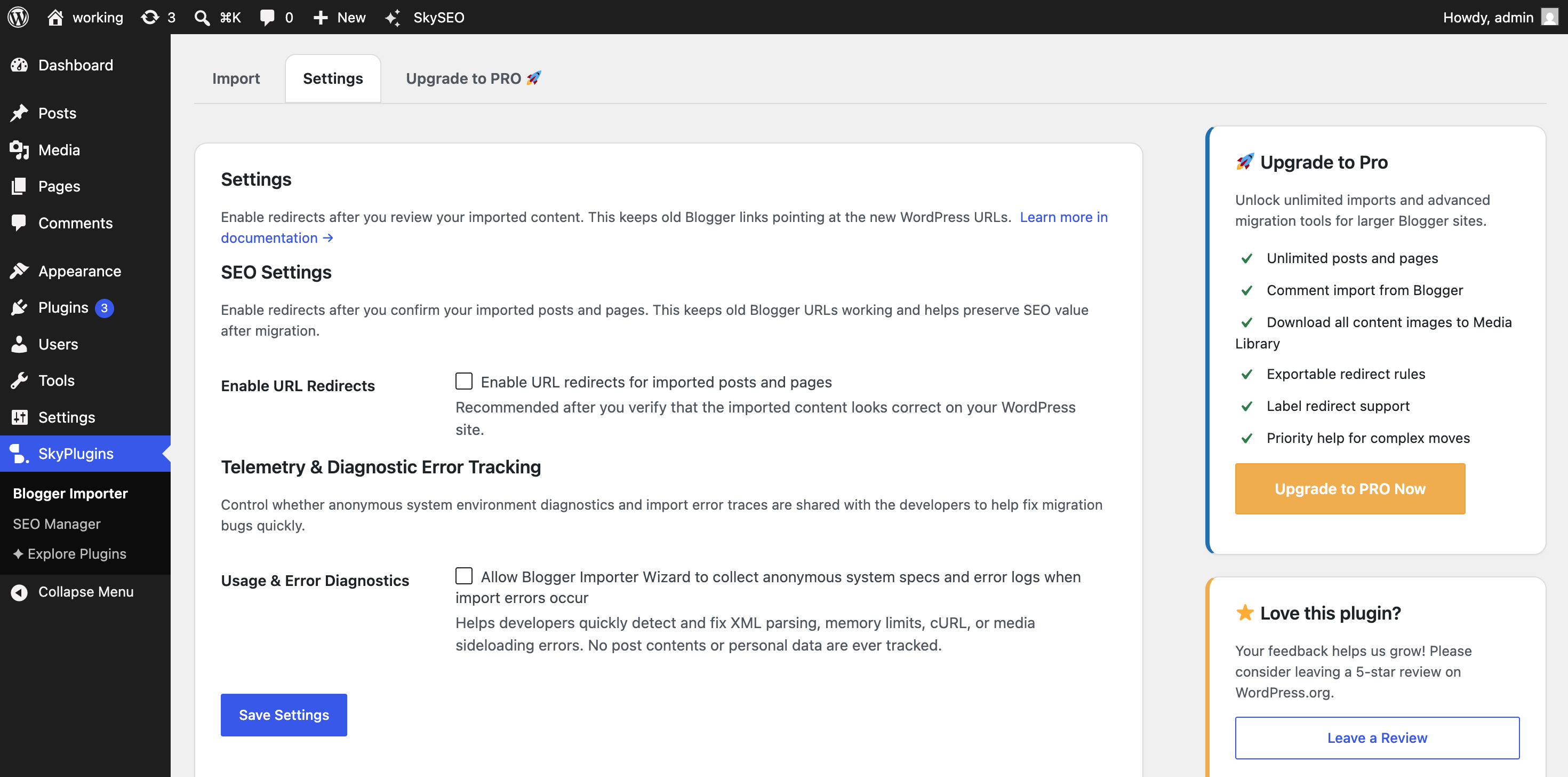
Task: Click the 'Unlimited posts and pages' feature text
Action: (x=1353, y=258)
